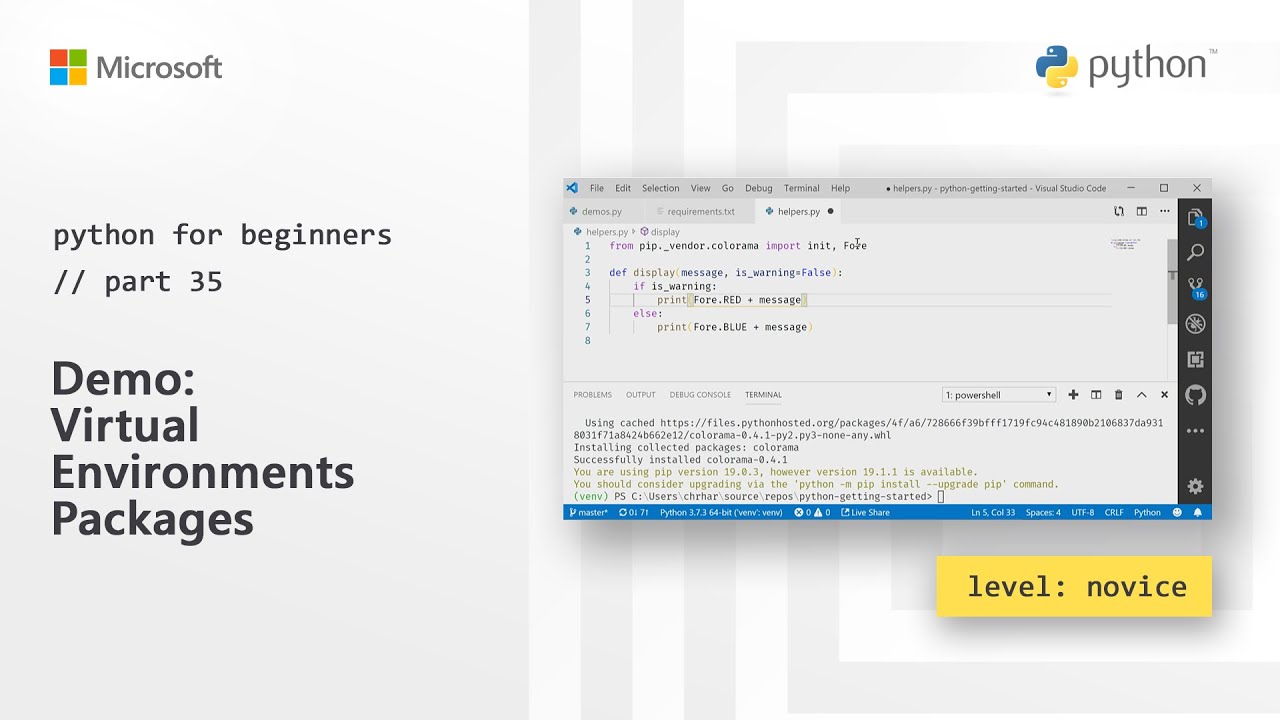Switch to the demos.py editor tab

(602, 212)
